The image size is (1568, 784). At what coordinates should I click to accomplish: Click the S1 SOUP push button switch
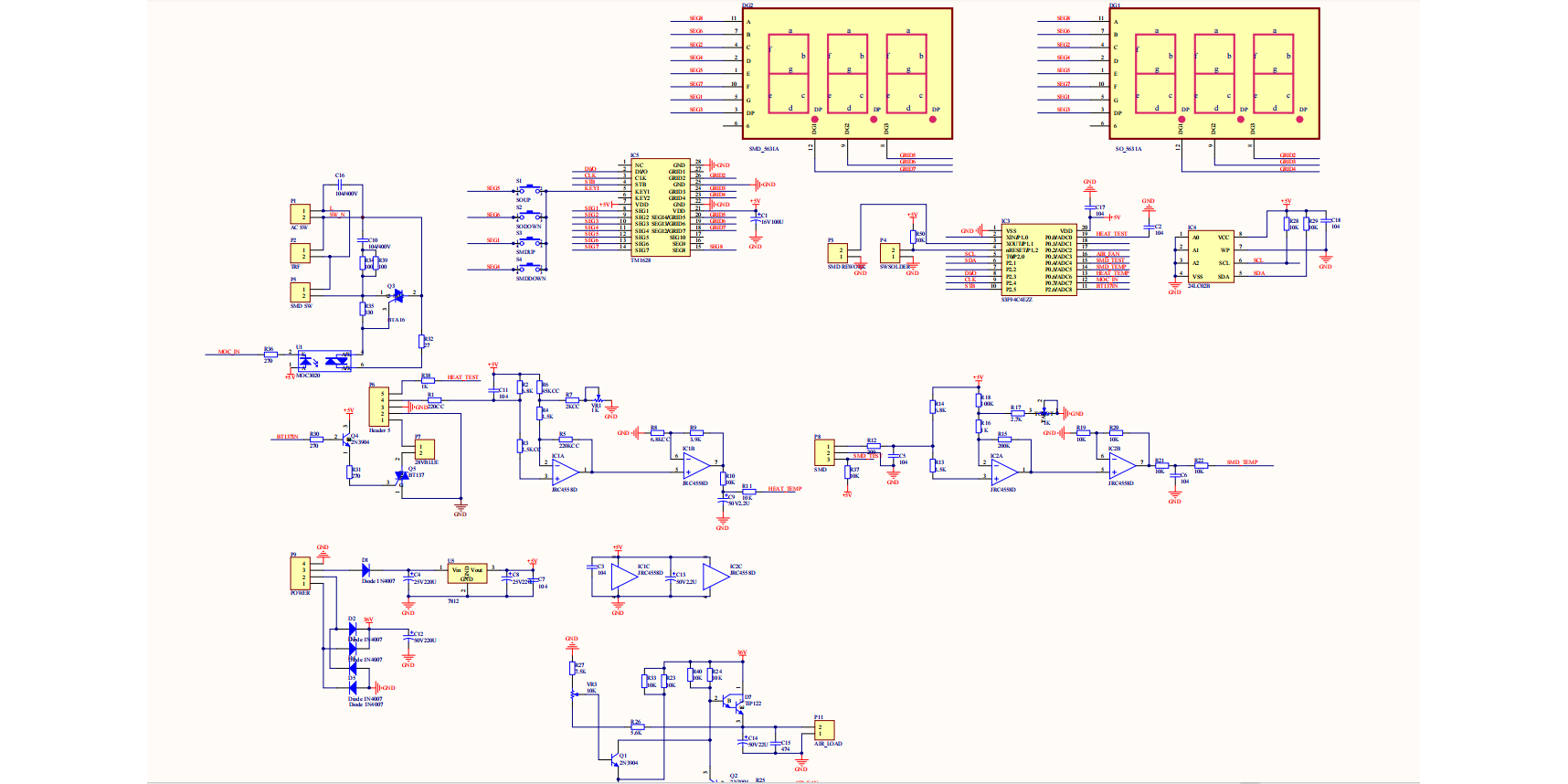point(529,191)
